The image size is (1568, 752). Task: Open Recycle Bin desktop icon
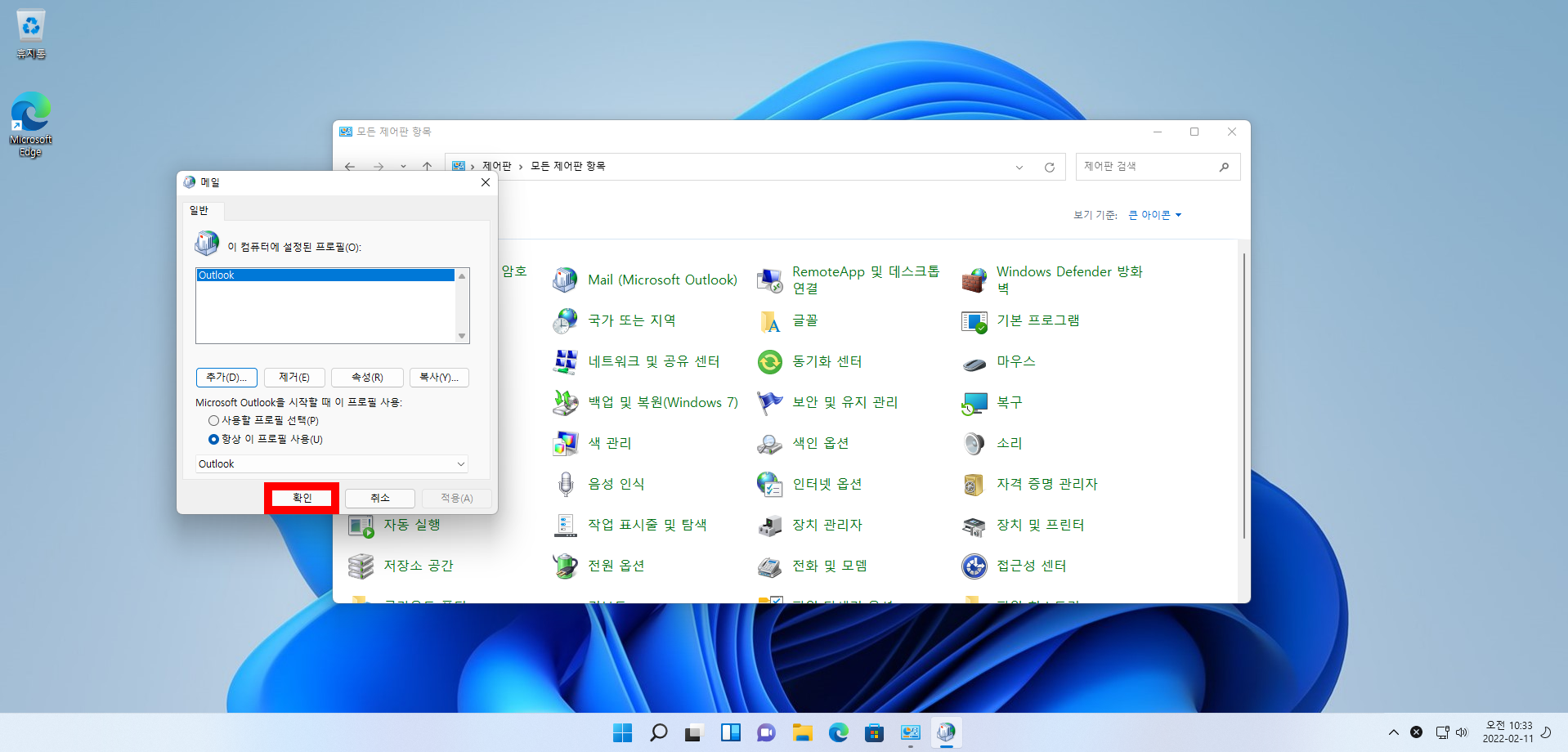(31, 34)
